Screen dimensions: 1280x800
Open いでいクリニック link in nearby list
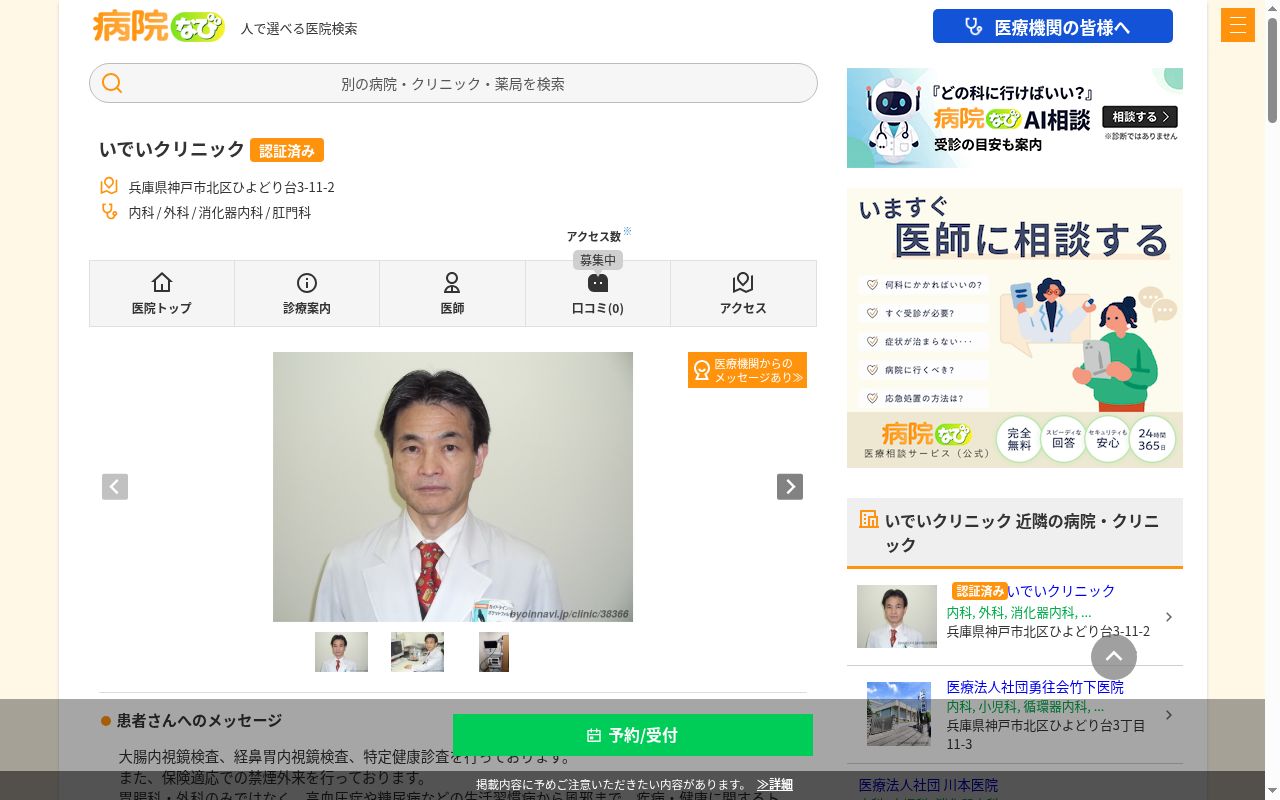[1061, 591]
